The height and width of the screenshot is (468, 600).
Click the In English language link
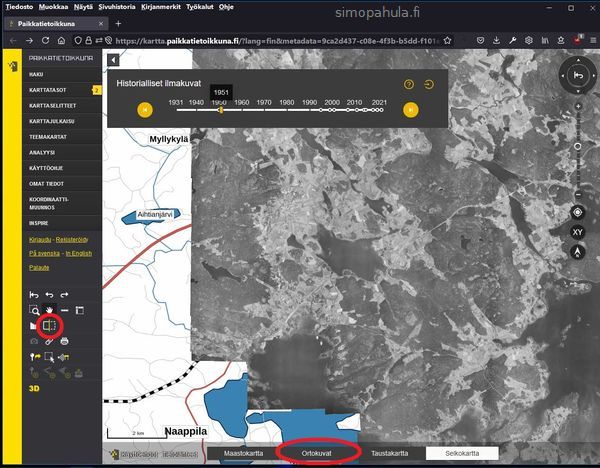78,253
